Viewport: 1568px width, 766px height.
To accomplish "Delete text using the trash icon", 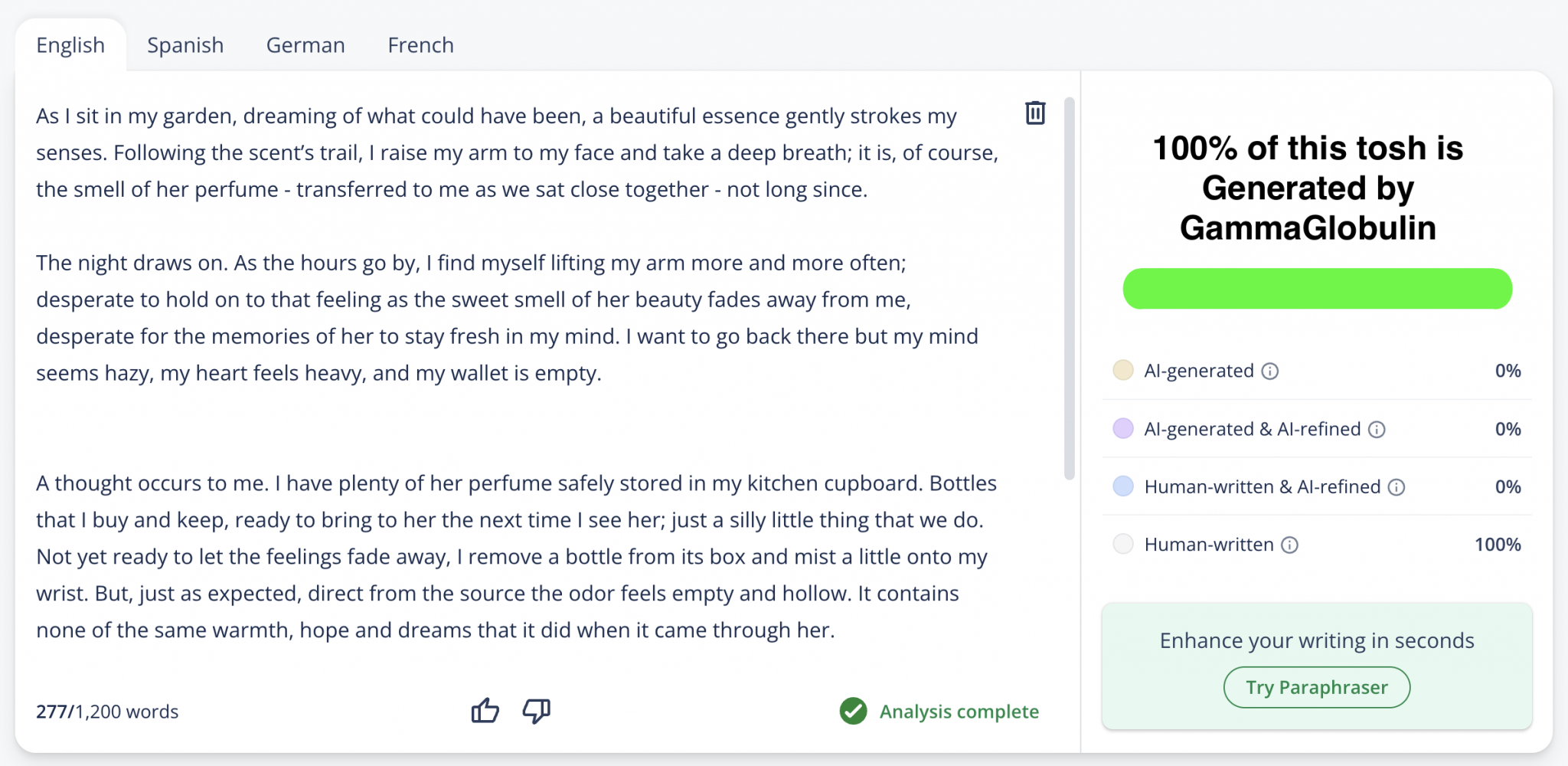I will coord(1035,113).
